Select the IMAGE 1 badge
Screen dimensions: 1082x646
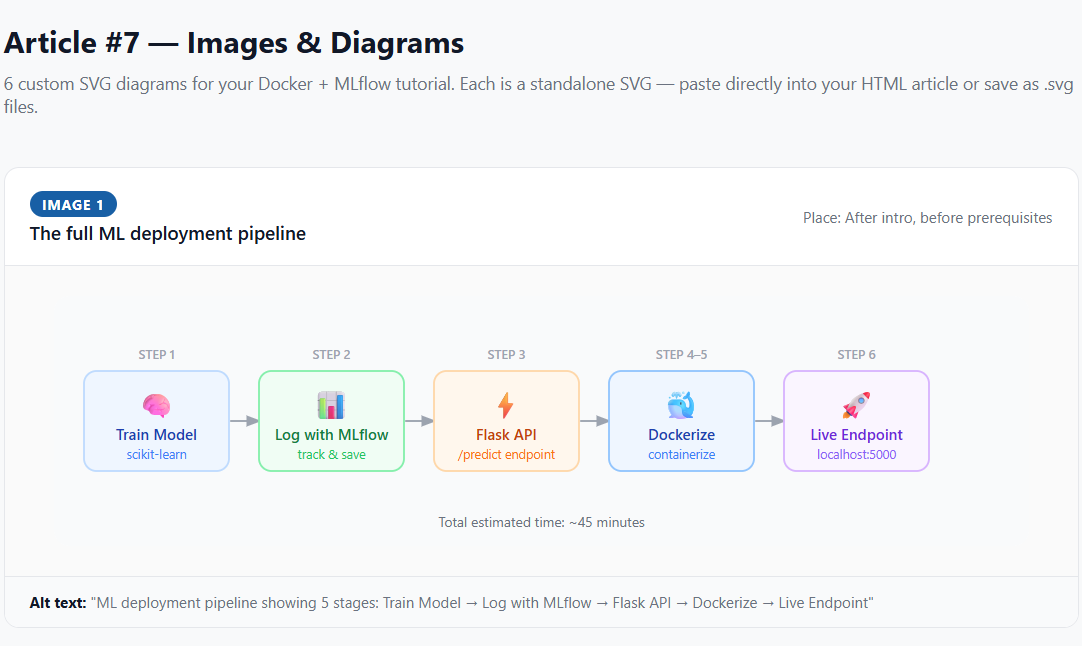[x=73, y=205]
